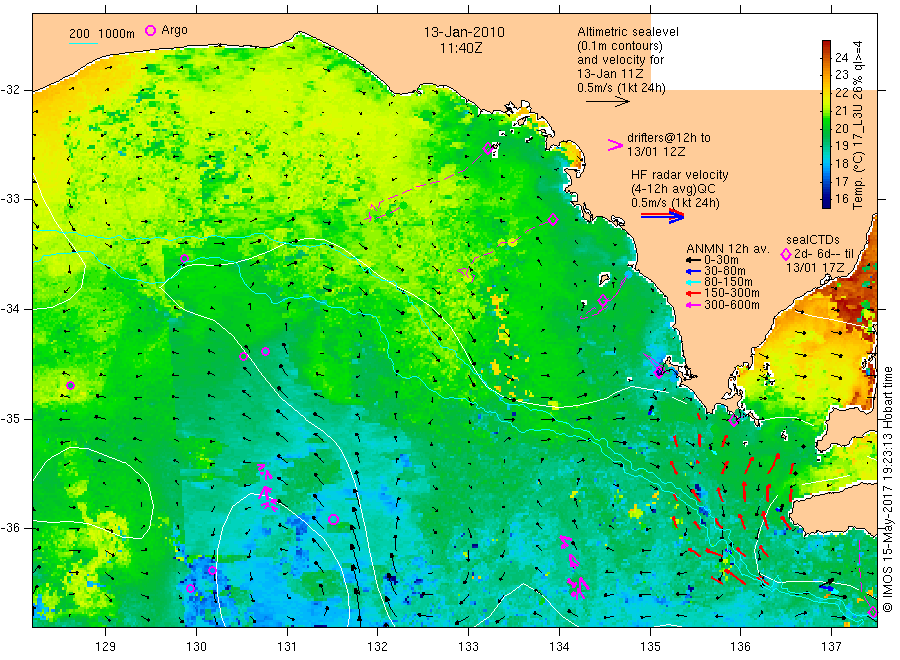Click the cyan arrow beside 80-150m
The height and width of the screenshot is (660, 900).
[x=694, y=282]
